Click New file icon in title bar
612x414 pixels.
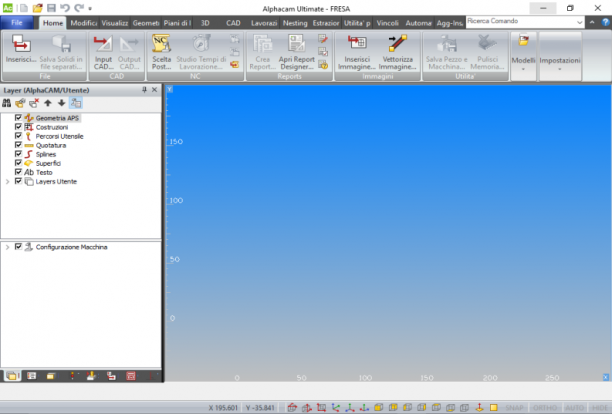(24, 8)
